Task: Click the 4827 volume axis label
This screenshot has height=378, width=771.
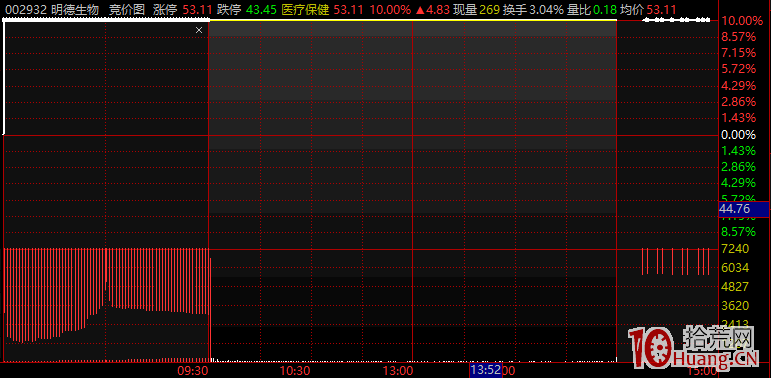Action: click(734, 287)
